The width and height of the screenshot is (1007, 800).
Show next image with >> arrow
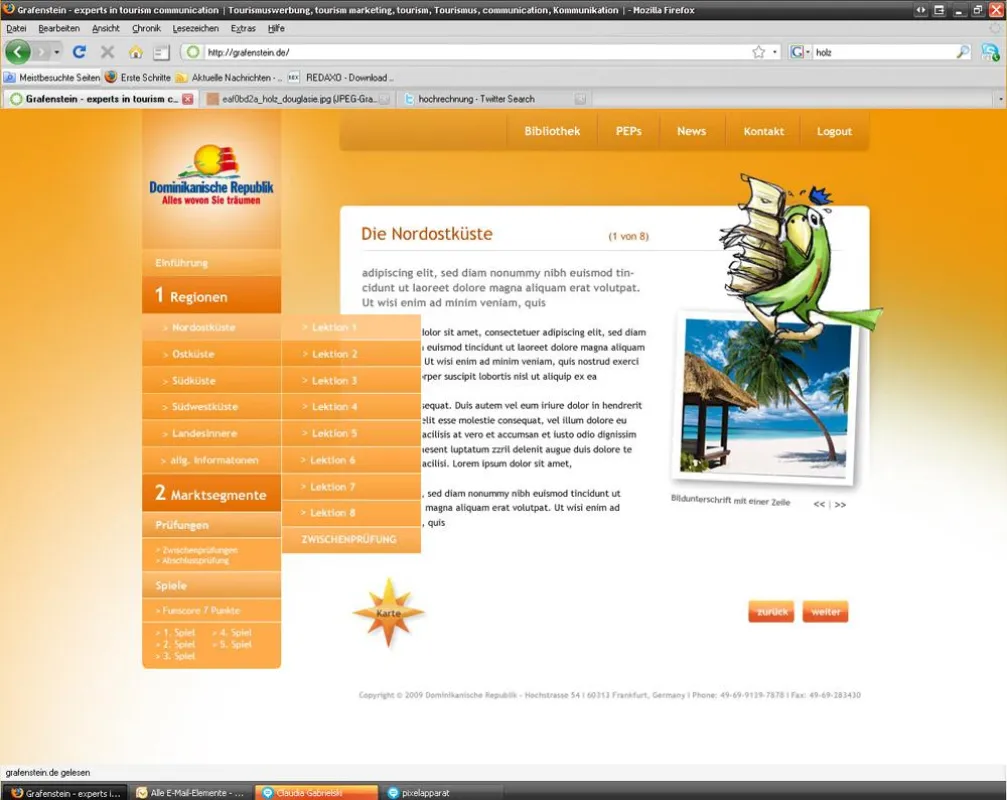click(x=840, y=505)
